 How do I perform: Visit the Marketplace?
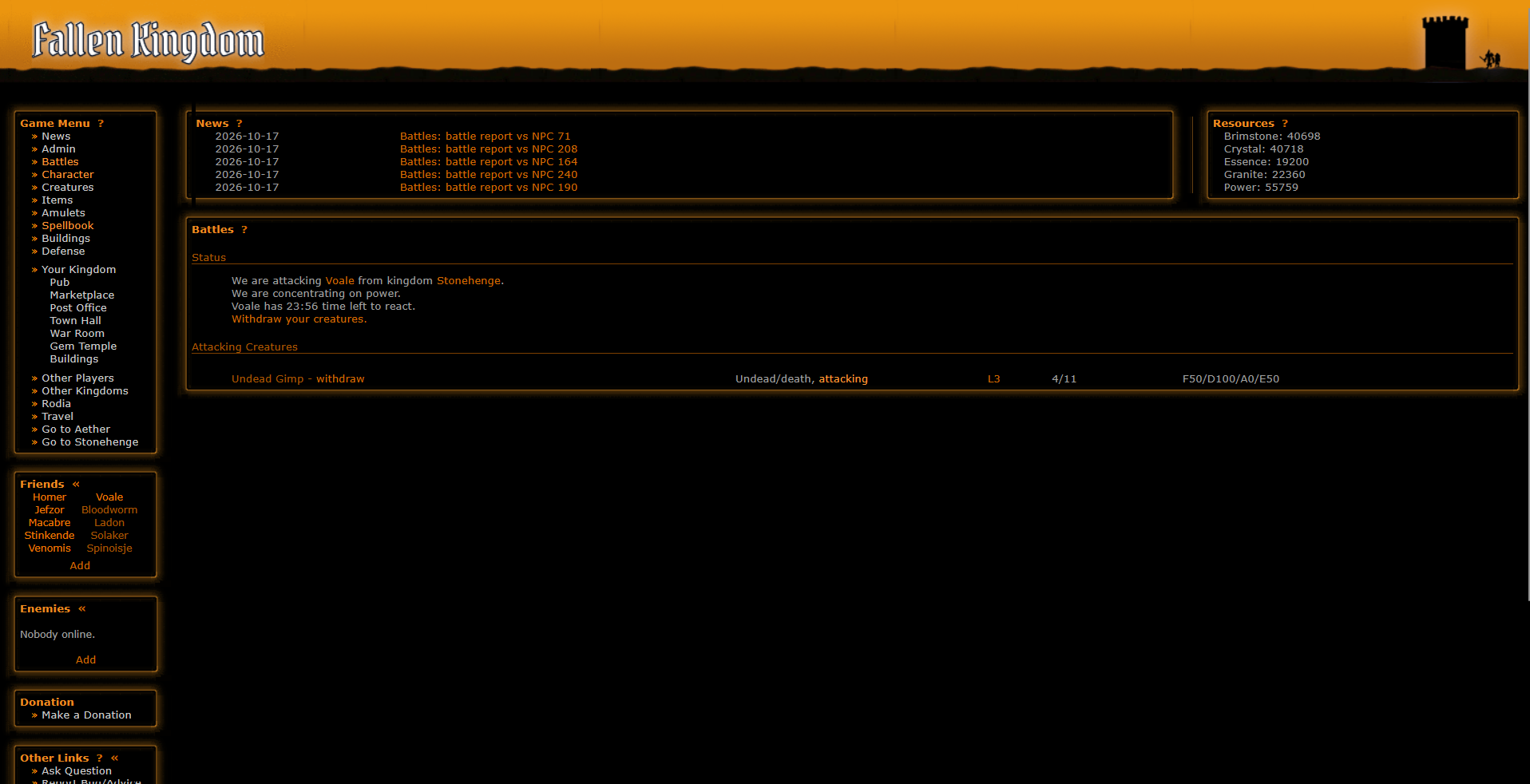pos(82,295)
